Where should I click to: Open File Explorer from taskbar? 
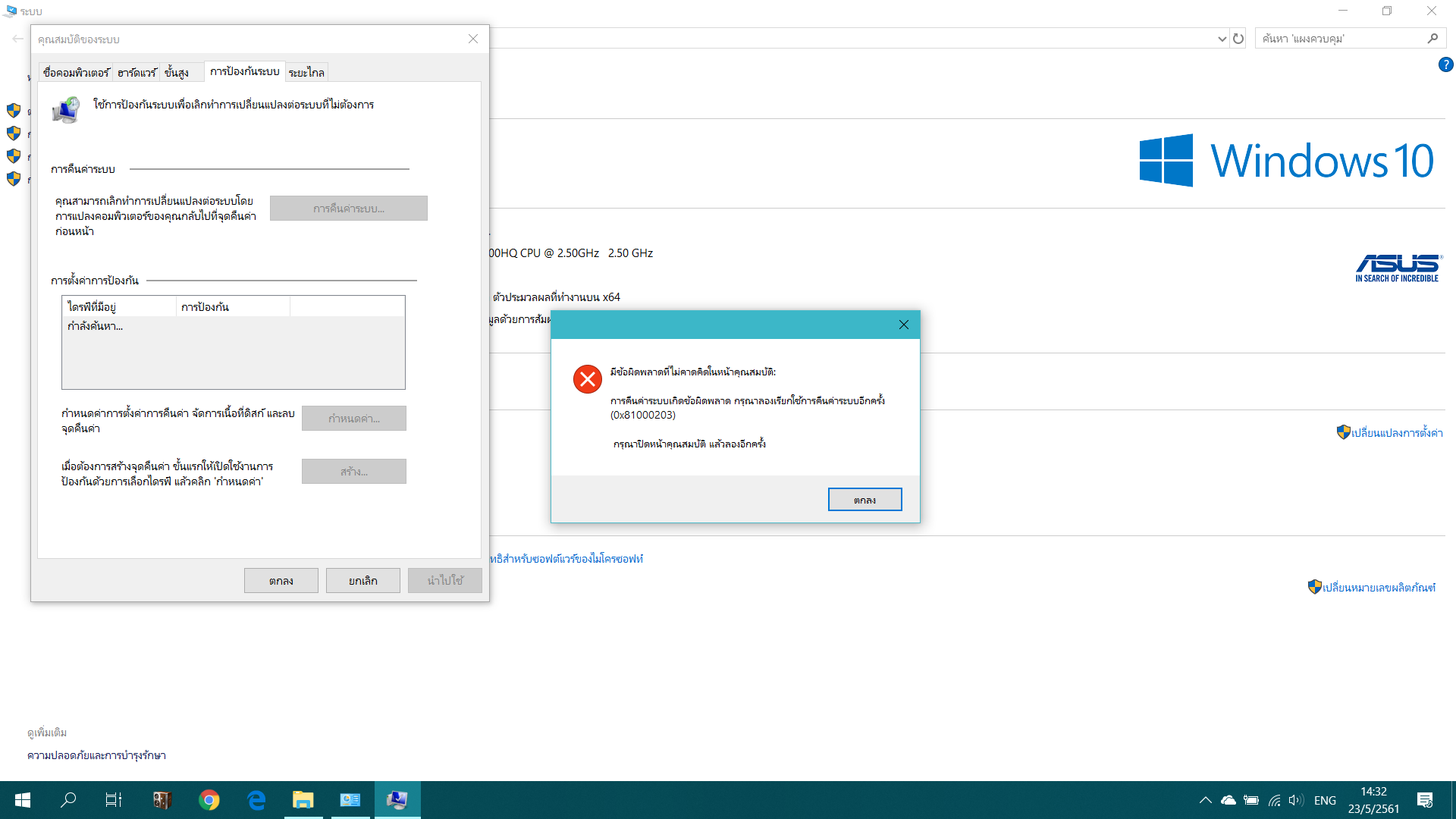303,800
